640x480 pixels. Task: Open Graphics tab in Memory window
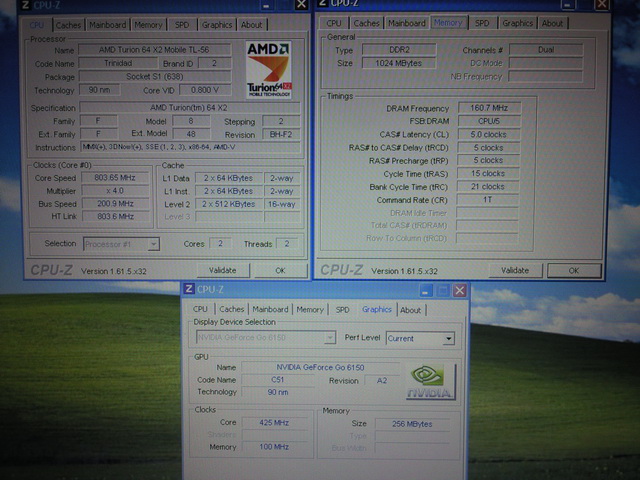(x=518, y=23)
